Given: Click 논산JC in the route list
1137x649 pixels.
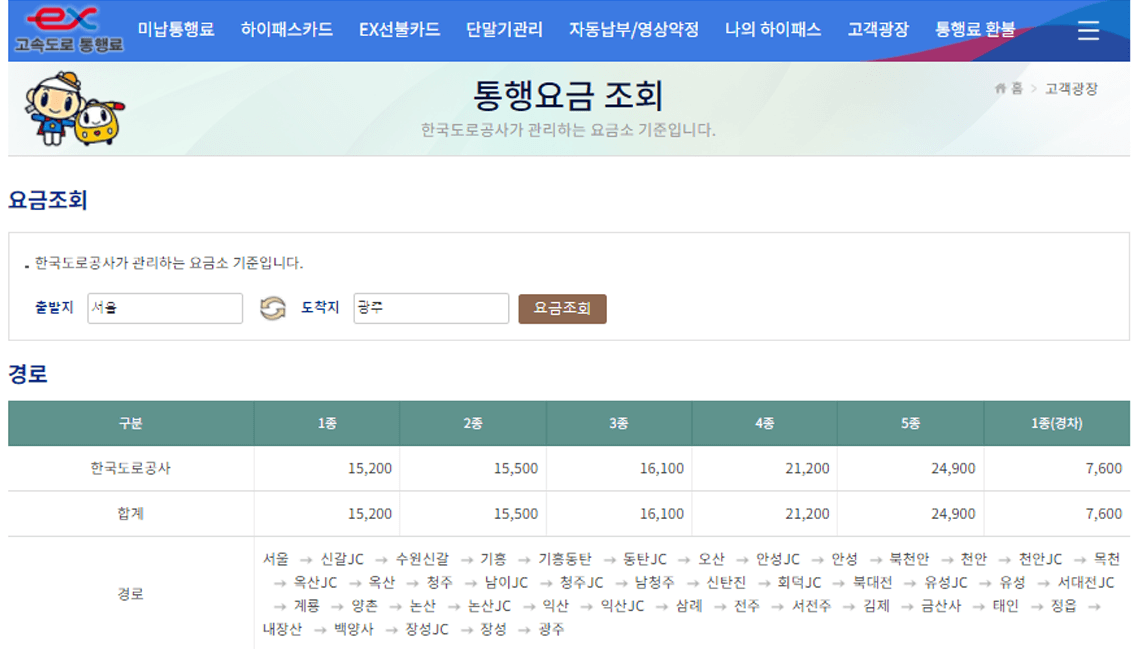Looking at the screenshot, I should [489, 605].
